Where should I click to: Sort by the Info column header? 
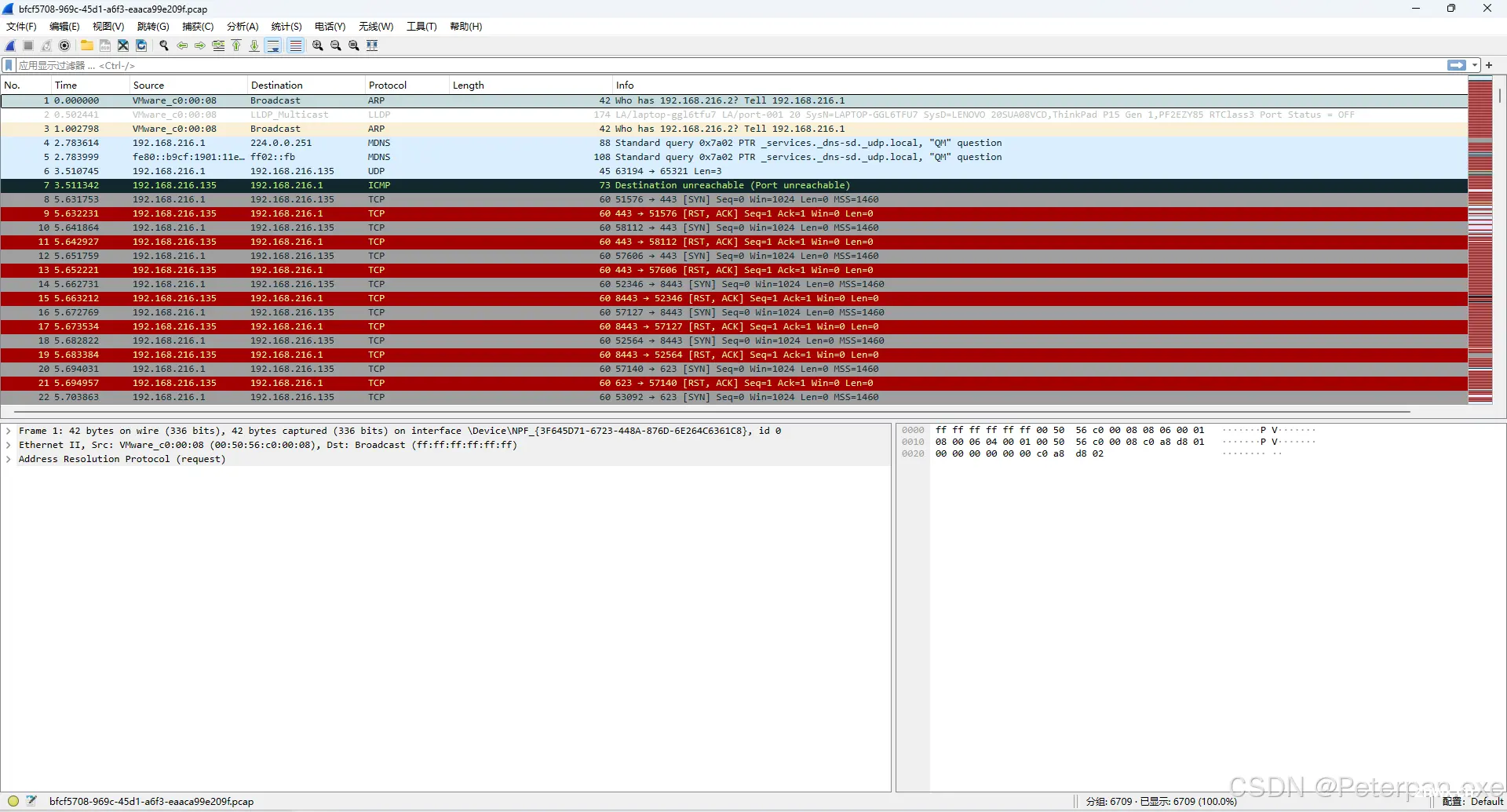click(1039, 85)
